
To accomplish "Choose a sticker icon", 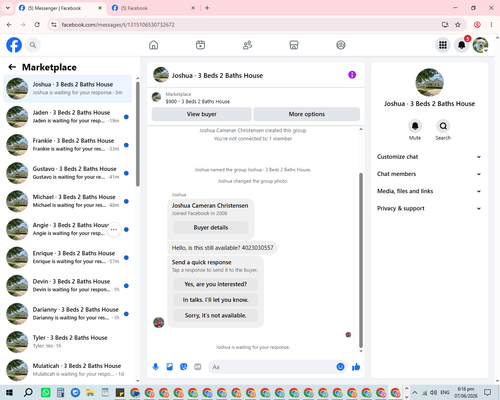I will 184,367.
